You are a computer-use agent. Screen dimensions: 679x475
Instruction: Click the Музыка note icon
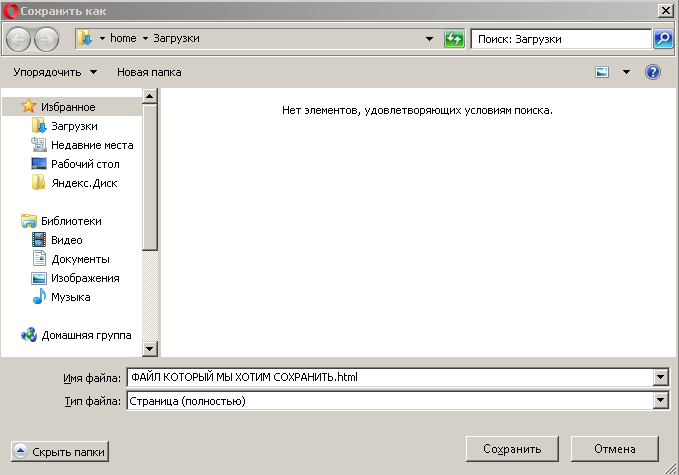click(39, 297)
